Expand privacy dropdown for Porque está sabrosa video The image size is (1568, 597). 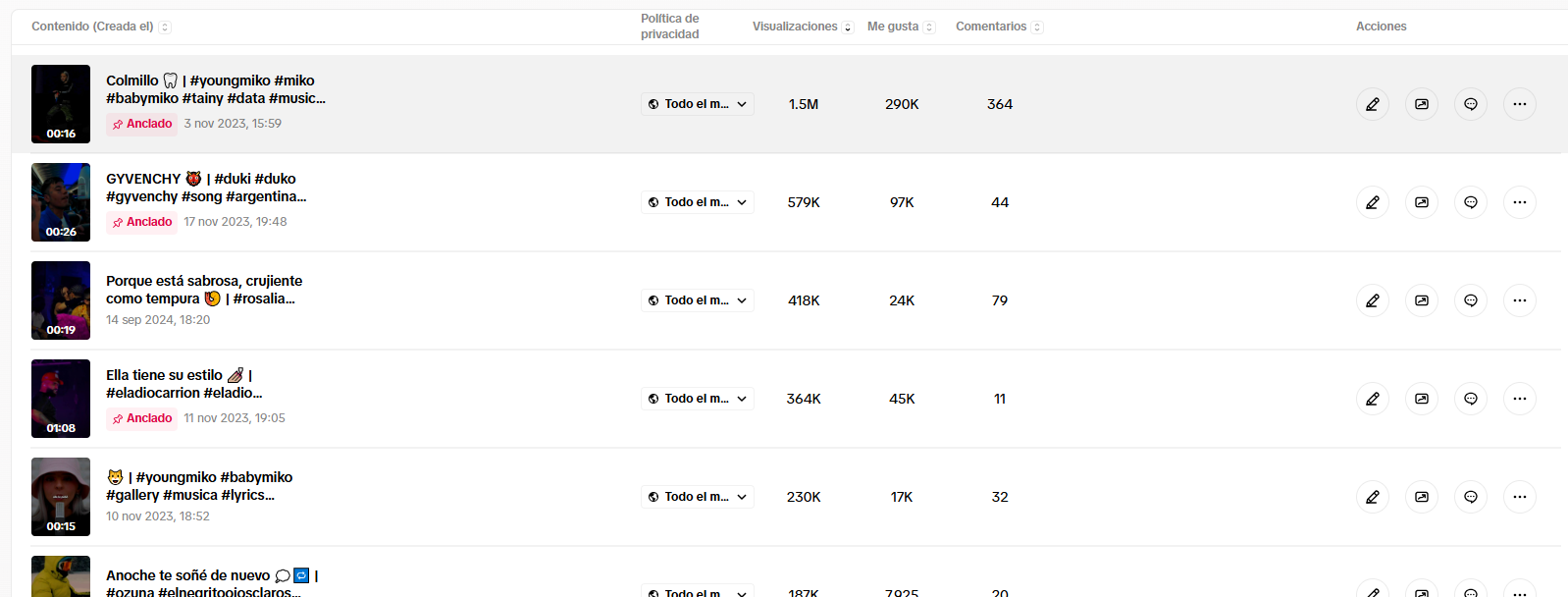[x=698, y=300]
